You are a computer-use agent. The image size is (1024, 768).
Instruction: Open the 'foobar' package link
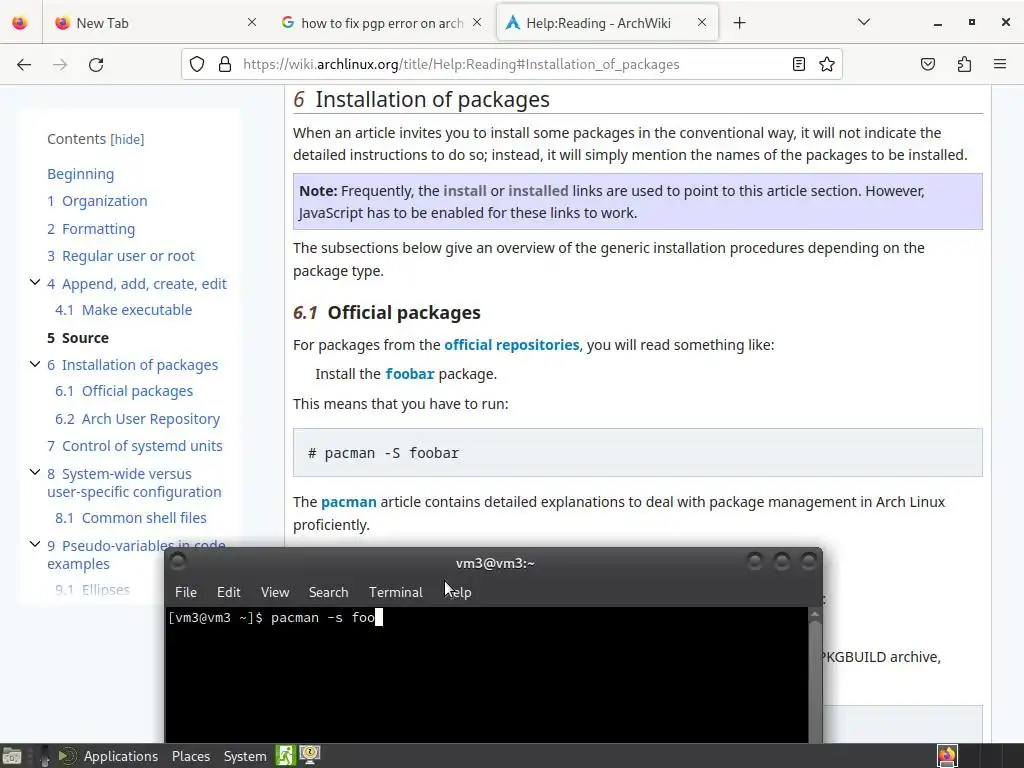tap(409, 374)
